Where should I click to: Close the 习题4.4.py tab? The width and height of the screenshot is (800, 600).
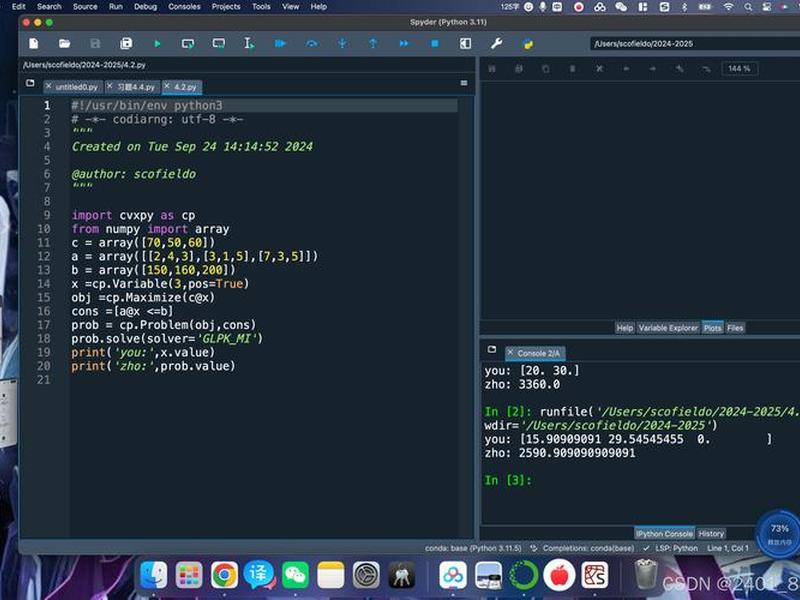coord(109,86)
